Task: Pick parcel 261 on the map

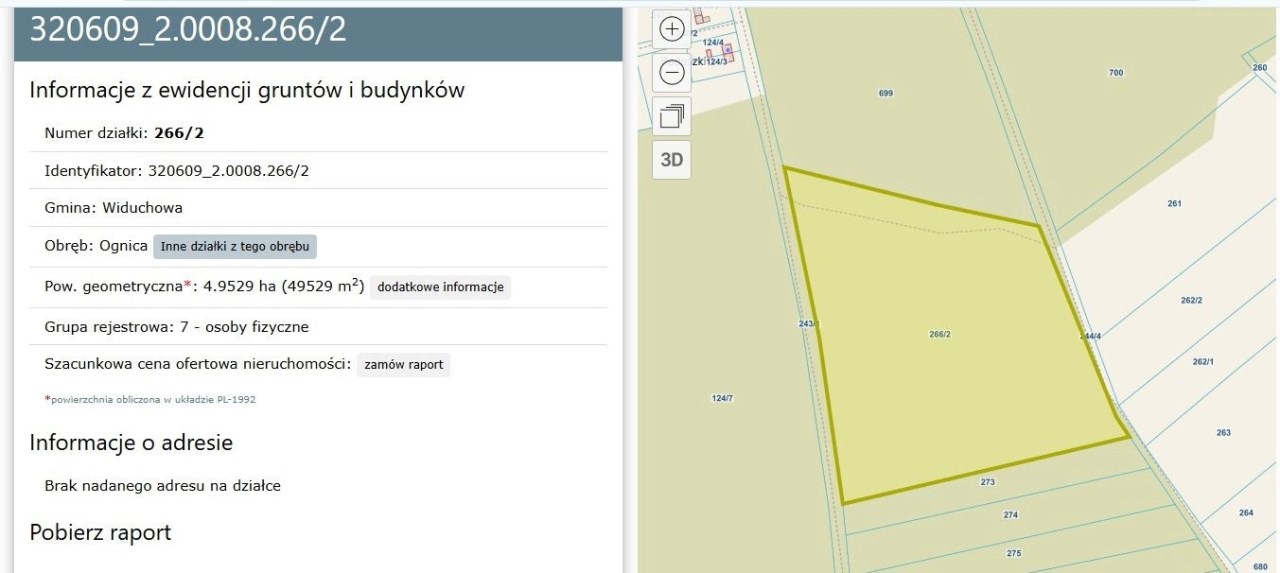Action: 1174,204
